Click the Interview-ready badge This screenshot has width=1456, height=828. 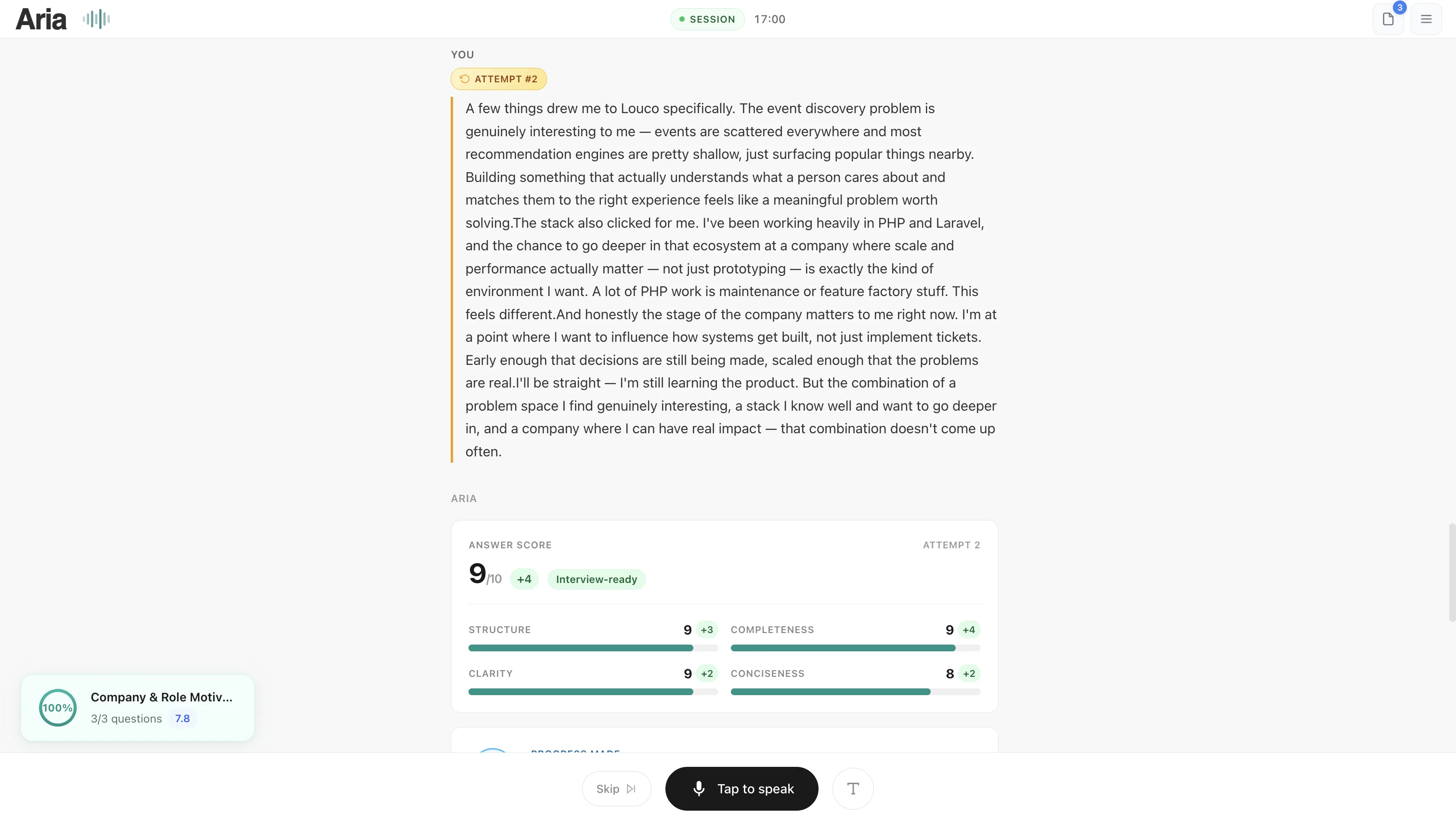[596, 579]
